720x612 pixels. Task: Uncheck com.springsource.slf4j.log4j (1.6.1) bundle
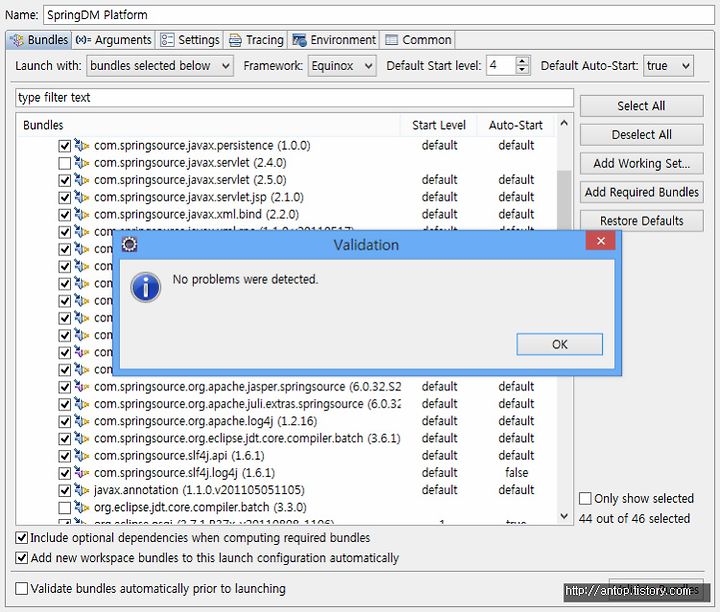(x=65, y=473)
